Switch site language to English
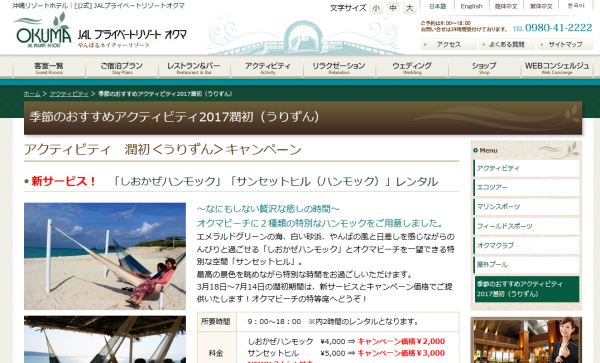This screenshot has height=363, width=600. (471, 6)
